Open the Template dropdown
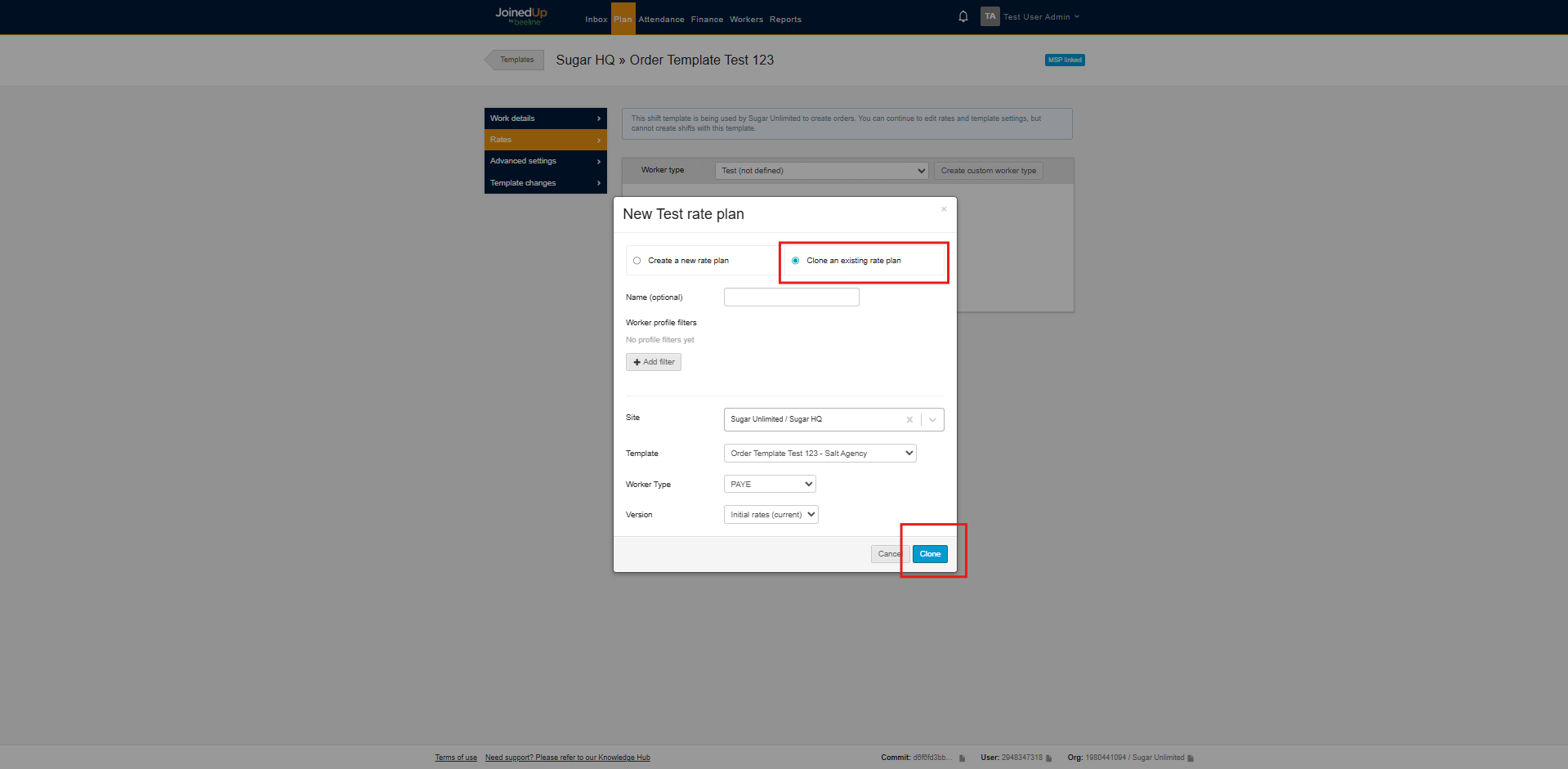 pos(820,454)
